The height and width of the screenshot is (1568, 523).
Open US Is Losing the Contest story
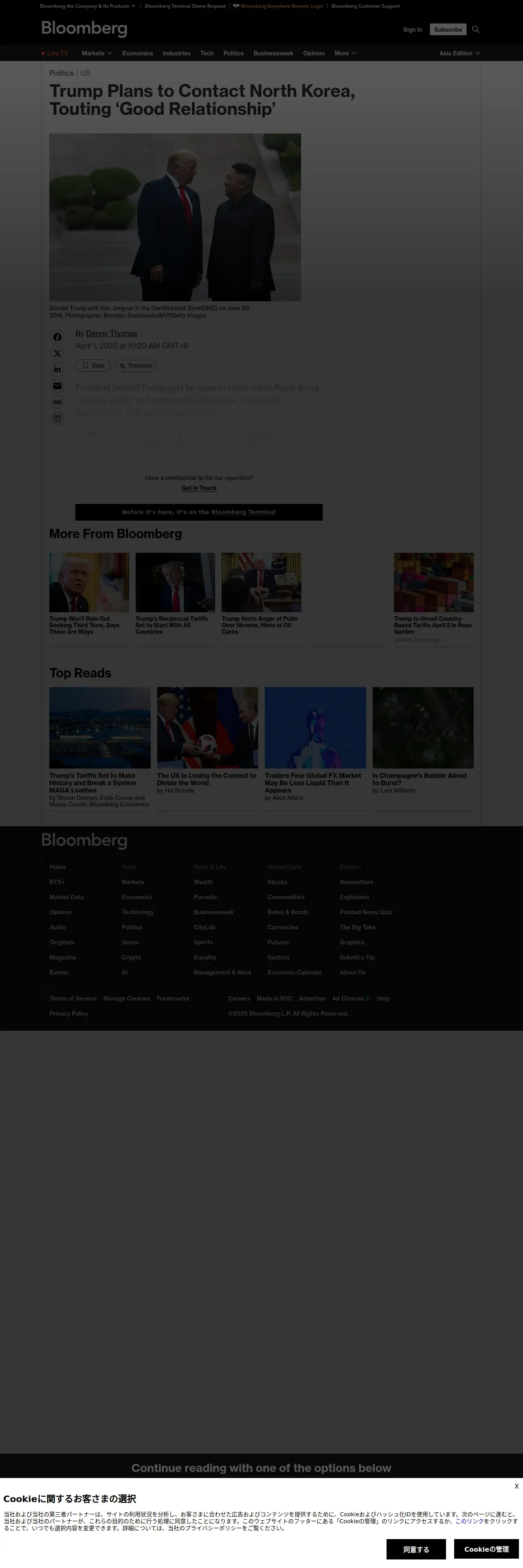(207, 779)
